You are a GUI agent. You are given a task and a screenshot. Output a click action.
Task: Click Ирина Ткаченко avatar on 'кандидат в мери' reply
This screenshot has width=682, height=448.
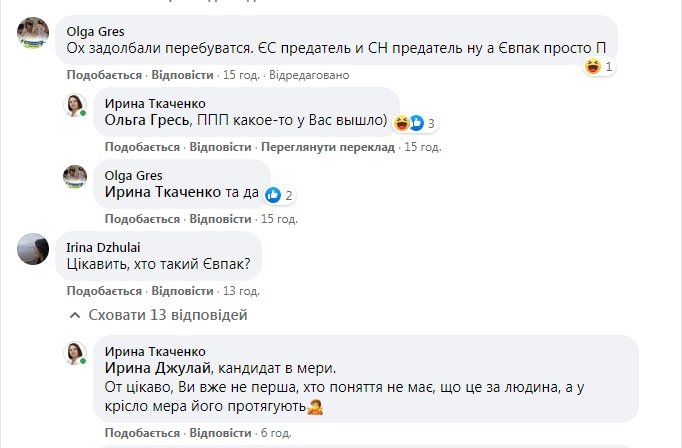pos(76,353)
